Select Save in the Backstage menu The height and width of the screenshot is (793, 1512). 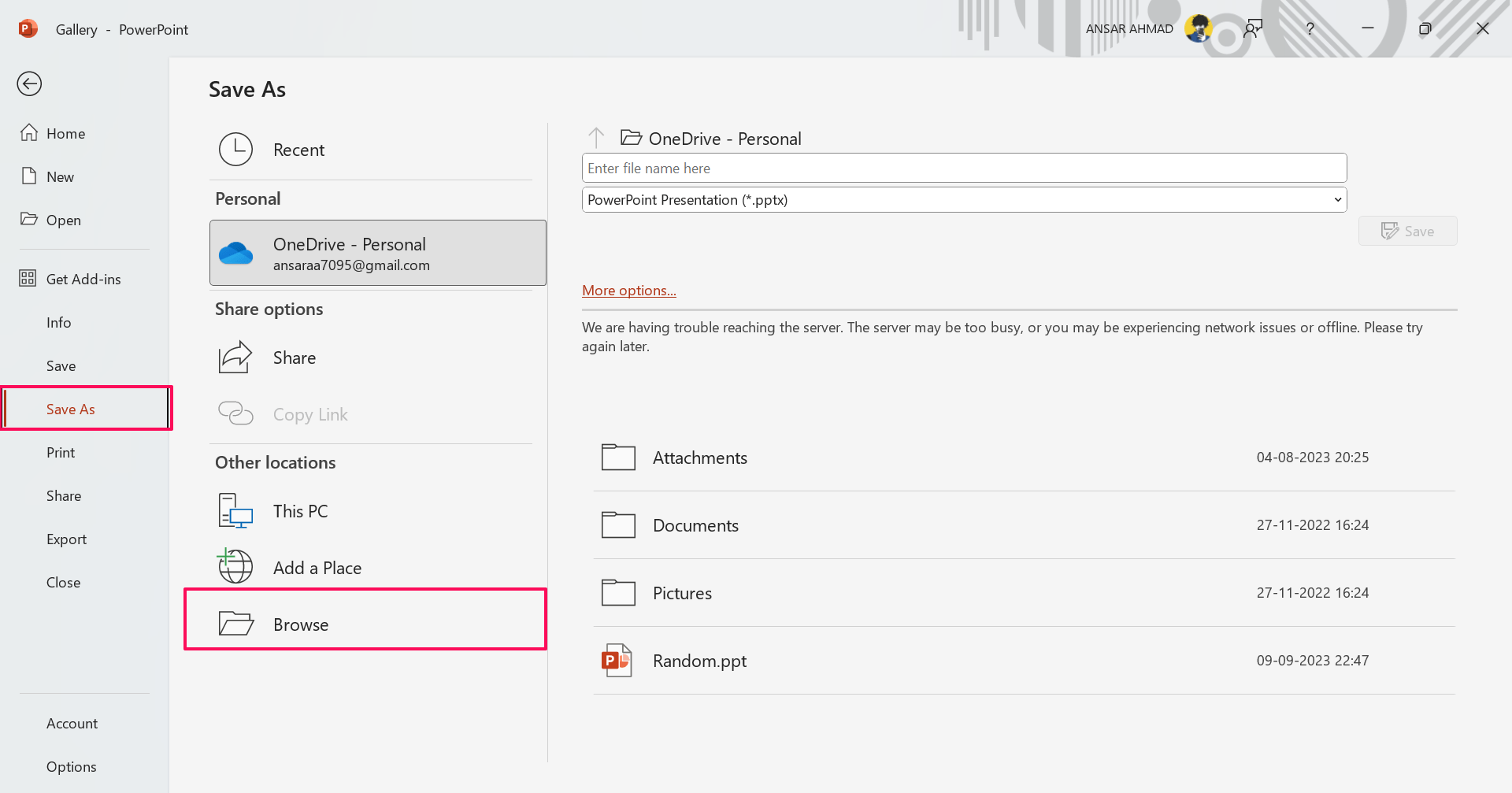tap(61, 365)
